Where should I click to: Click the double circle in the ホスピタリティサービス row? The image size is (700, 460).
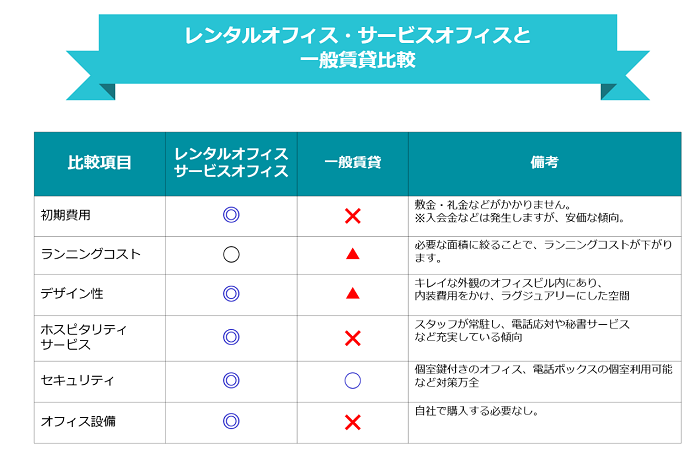click(231, 338)
